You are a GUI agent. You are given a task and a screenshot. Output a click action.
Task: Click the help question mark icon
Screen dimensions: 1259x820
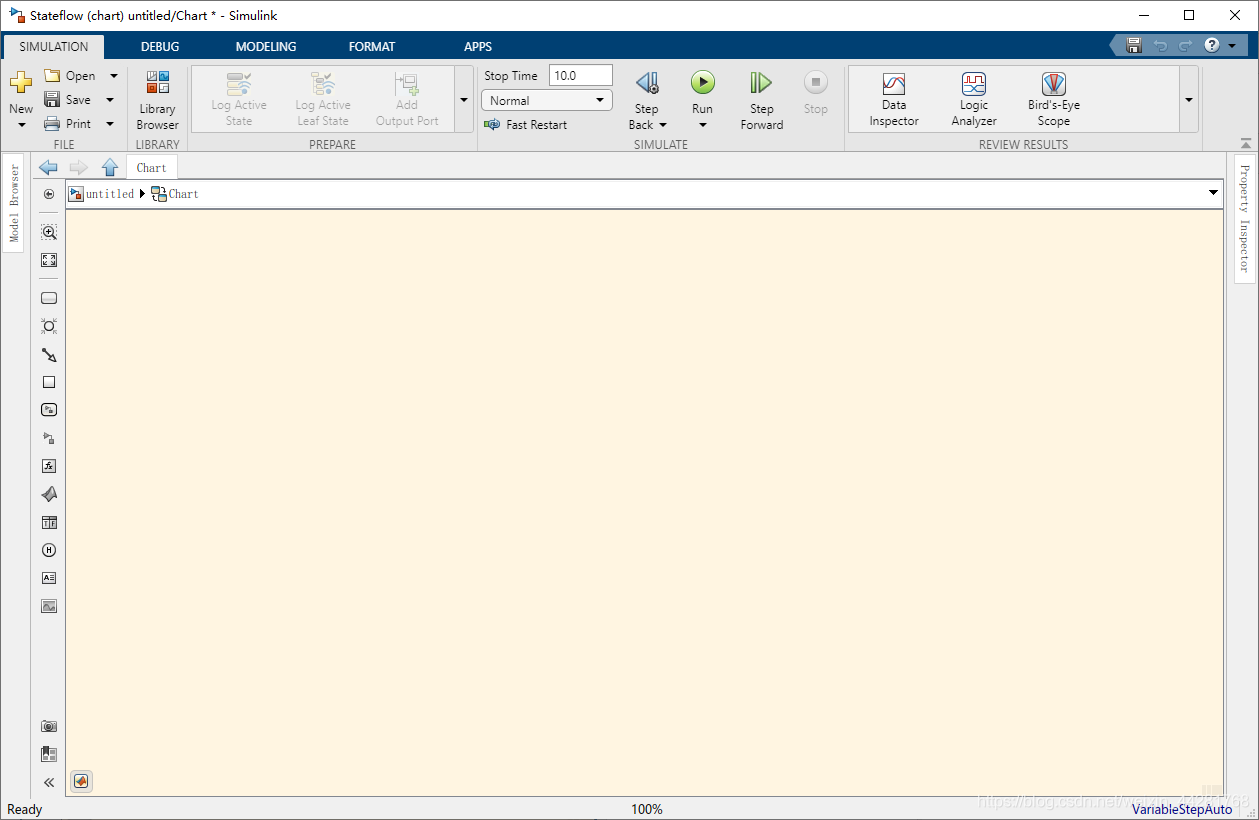click(x=1212, y=45)
